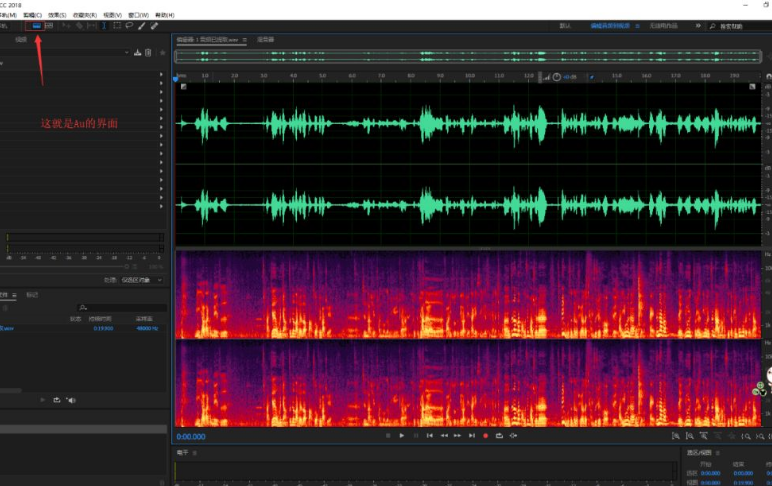Select the grayed-out Razor tool

tap(79, 26)
